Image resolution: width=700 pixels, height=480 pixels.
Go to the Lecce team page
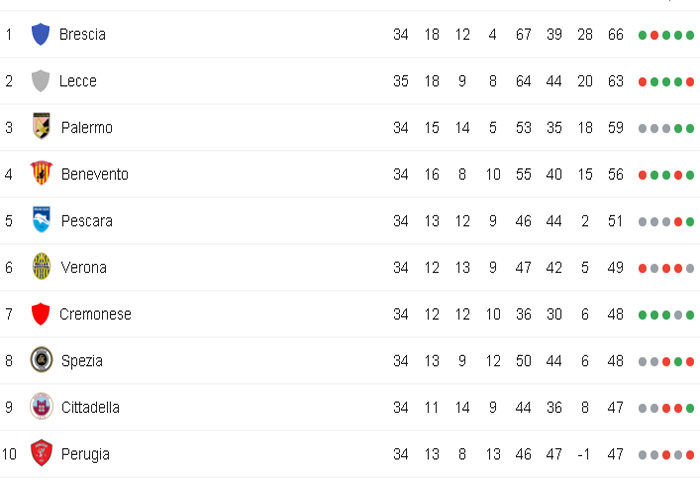[x=78, y=81]
